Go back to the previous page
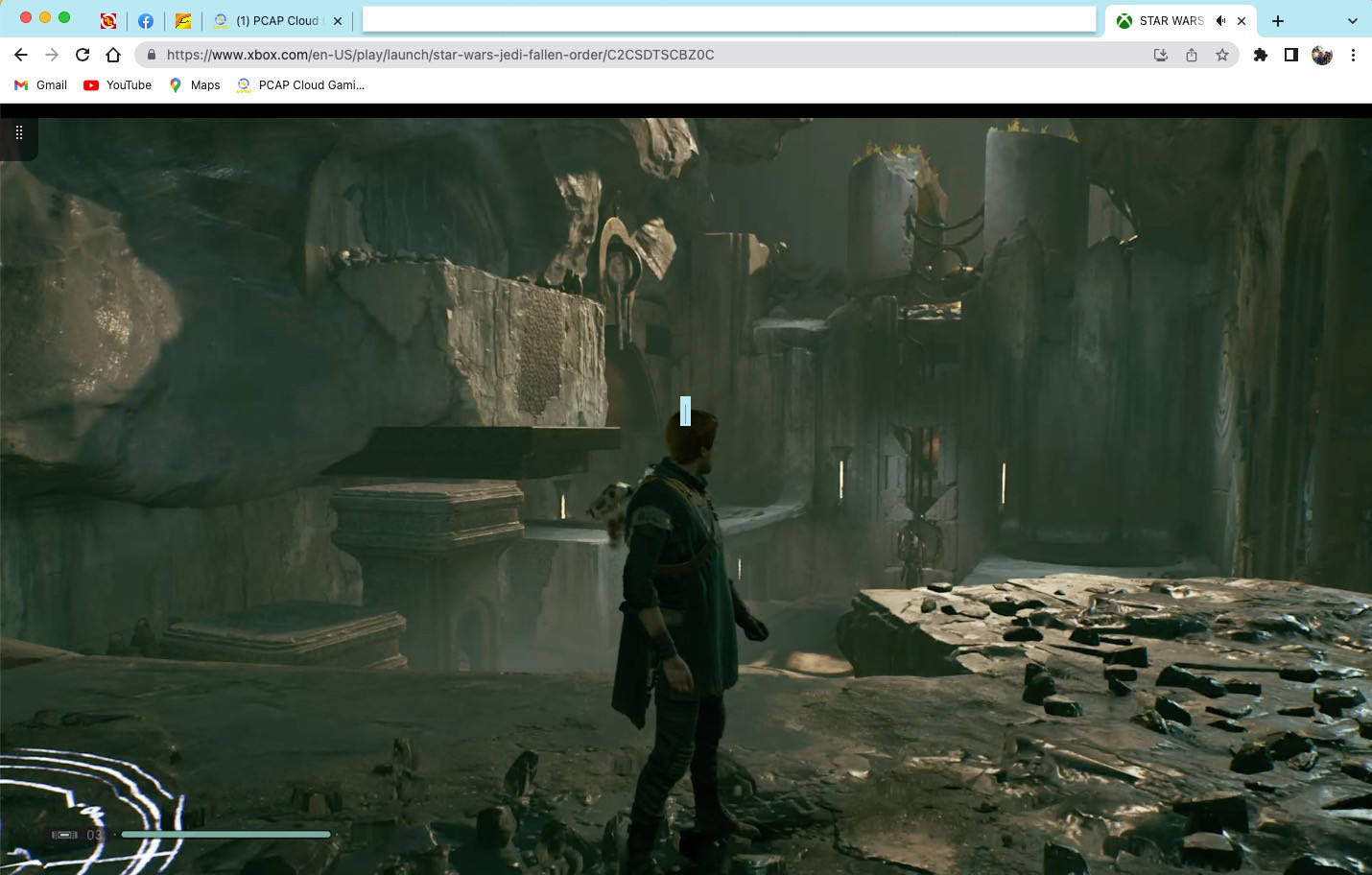The width and height of the screenshot is (1372, 875). pyautogui.click(x=21, y=55)
